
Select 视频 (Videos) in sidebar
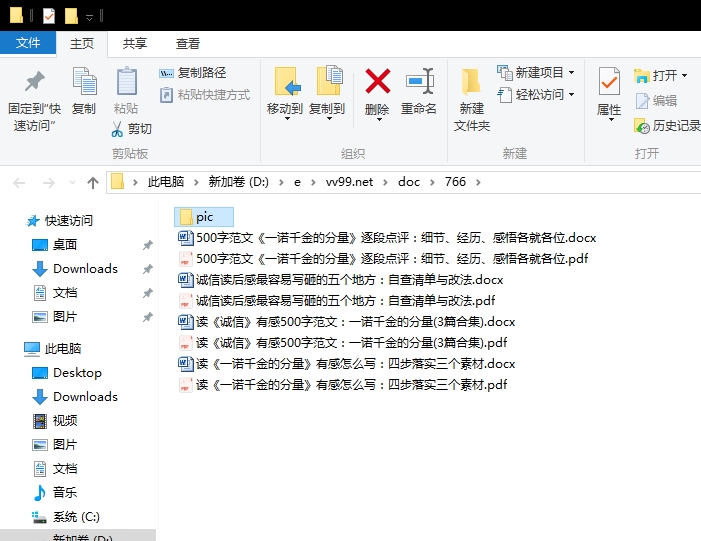(55, 421)
